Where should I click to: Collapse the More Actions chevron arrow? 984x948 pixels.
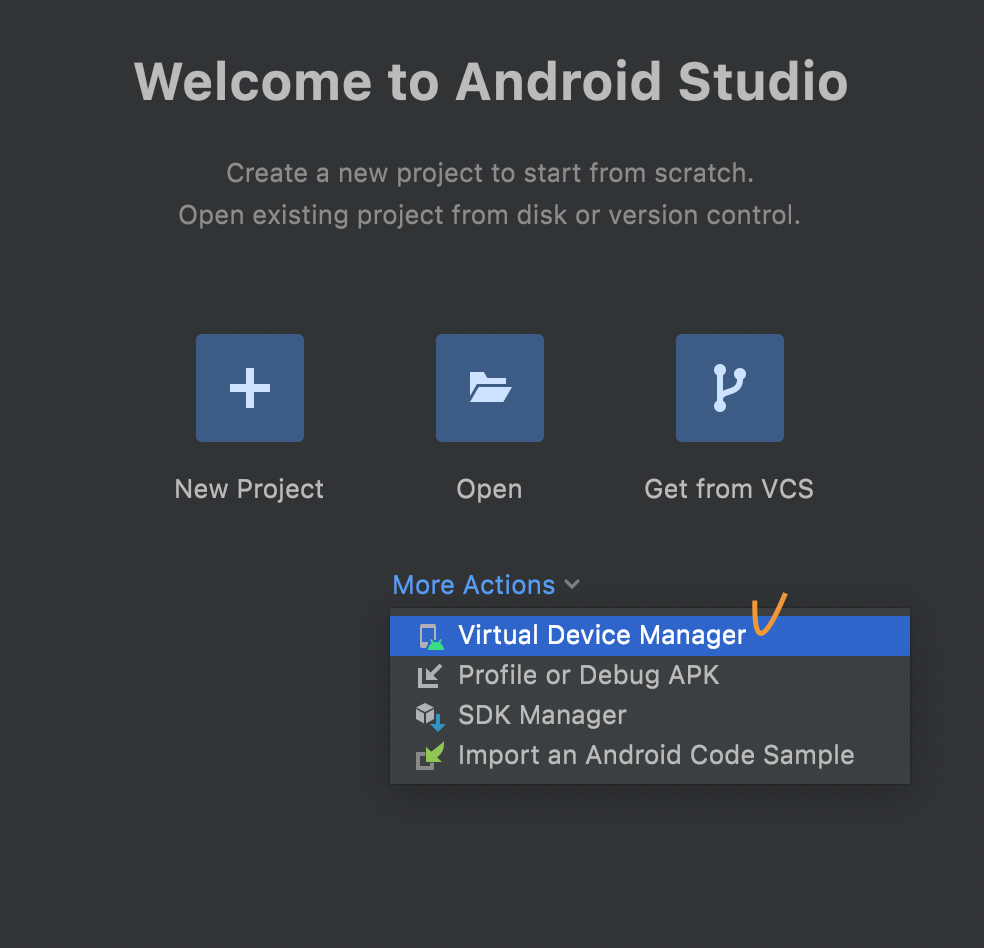pyautogui.click(x=572, y=585)
